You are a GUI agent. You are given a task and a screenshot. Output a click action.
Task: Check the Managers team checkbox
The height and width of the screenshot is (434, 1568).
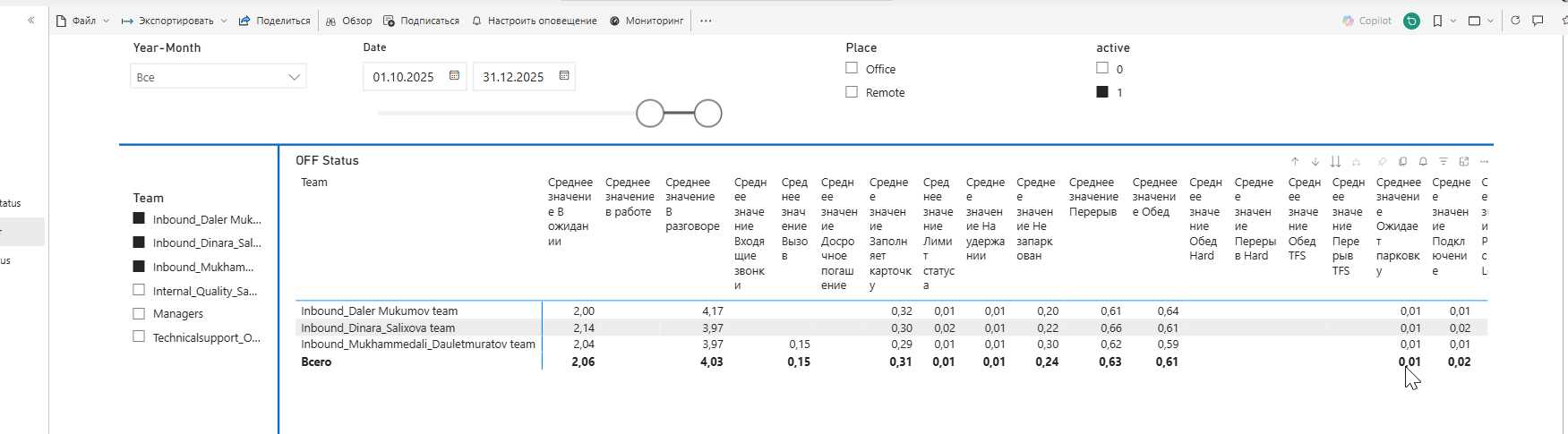[139, 313]
